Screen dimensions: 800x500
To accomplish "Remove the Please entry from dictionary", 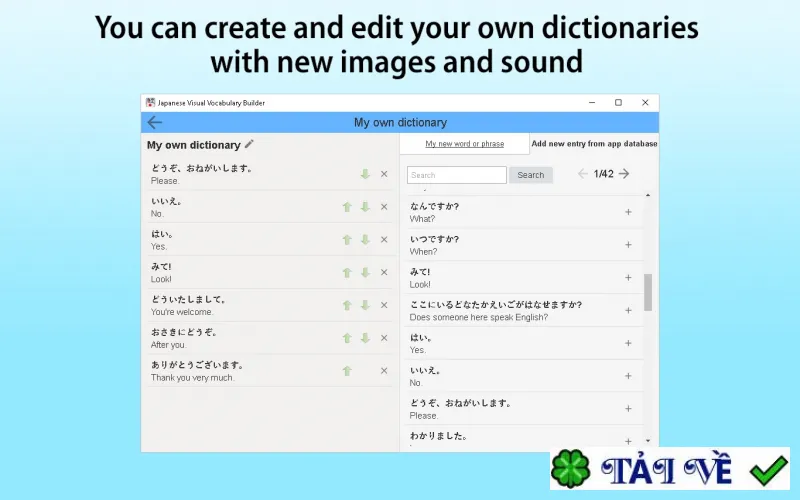I will click(x=384, y=174).
